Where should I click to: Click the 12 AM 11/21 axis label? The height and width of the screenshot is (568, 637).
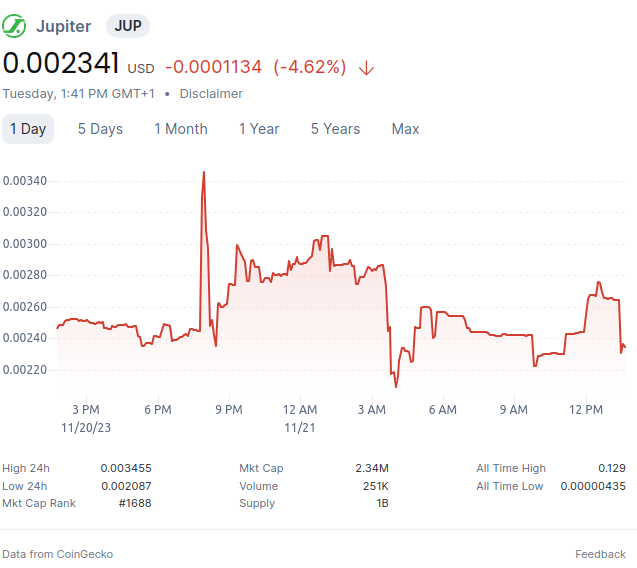click(300, 418)
